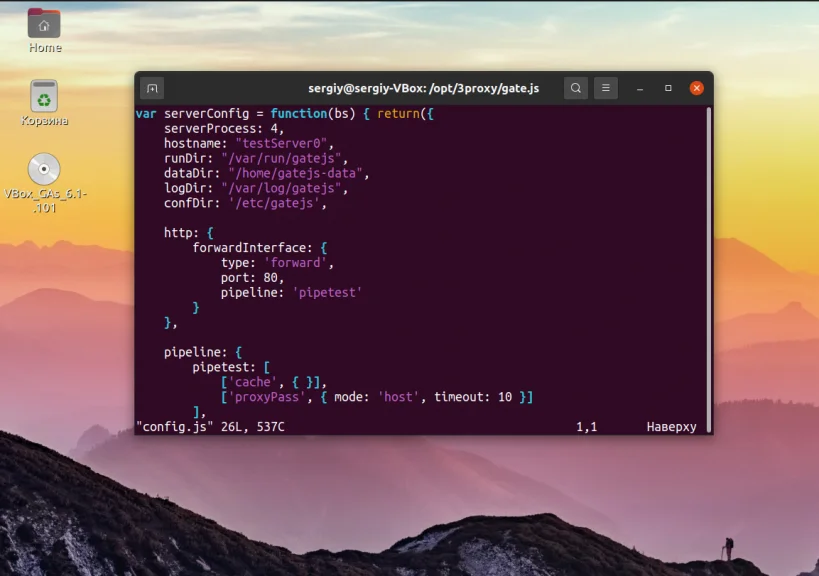Click the proxyPass line in editor
The image size is (819, 576).
377,397
